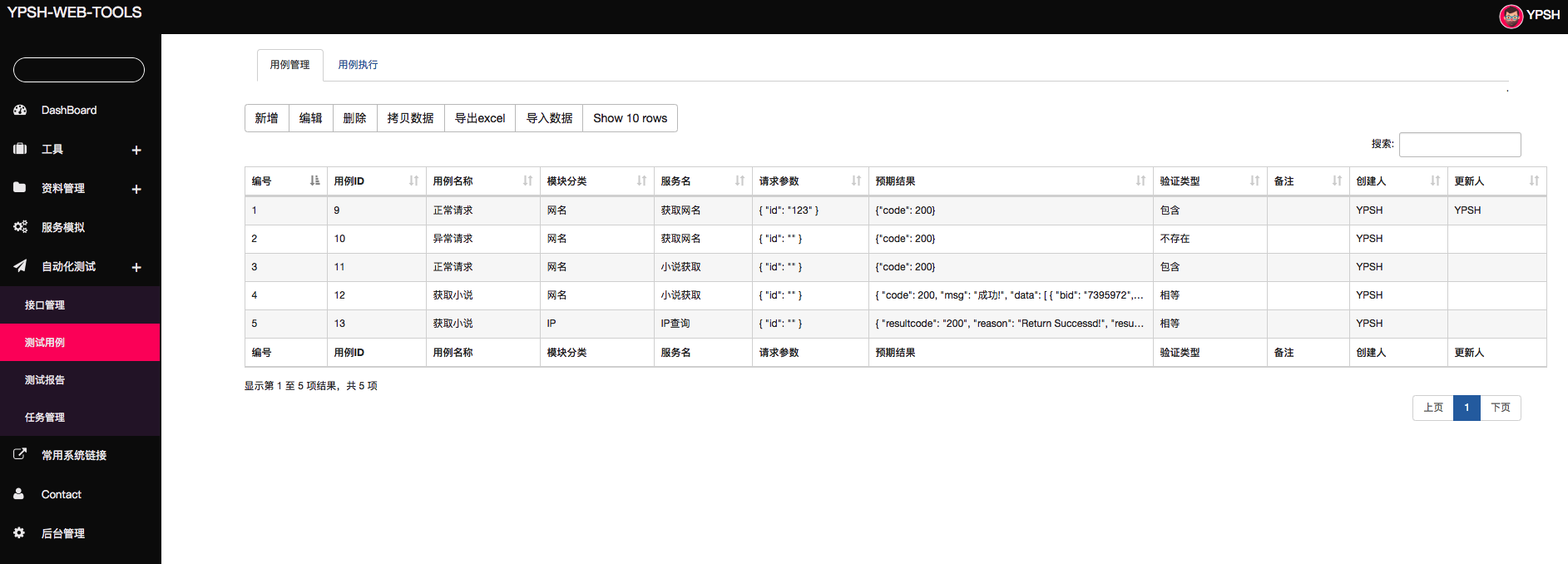Screen dimensions: 1568x564
Task: Sort by 备注 column arrows
Action: coord(1337,181)
